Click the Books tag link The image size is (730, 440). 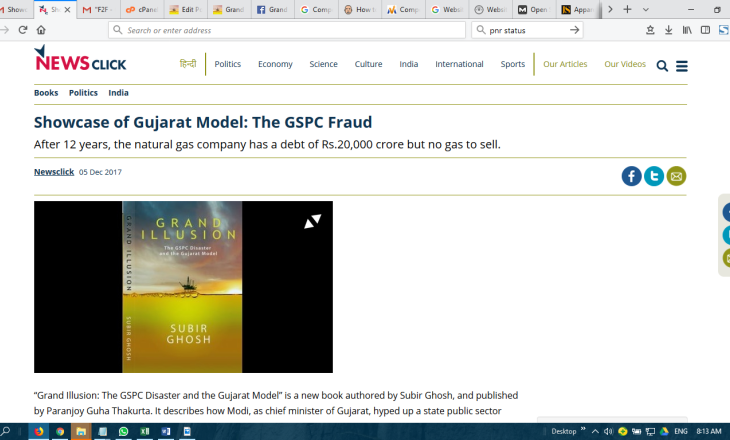point(46,93)
